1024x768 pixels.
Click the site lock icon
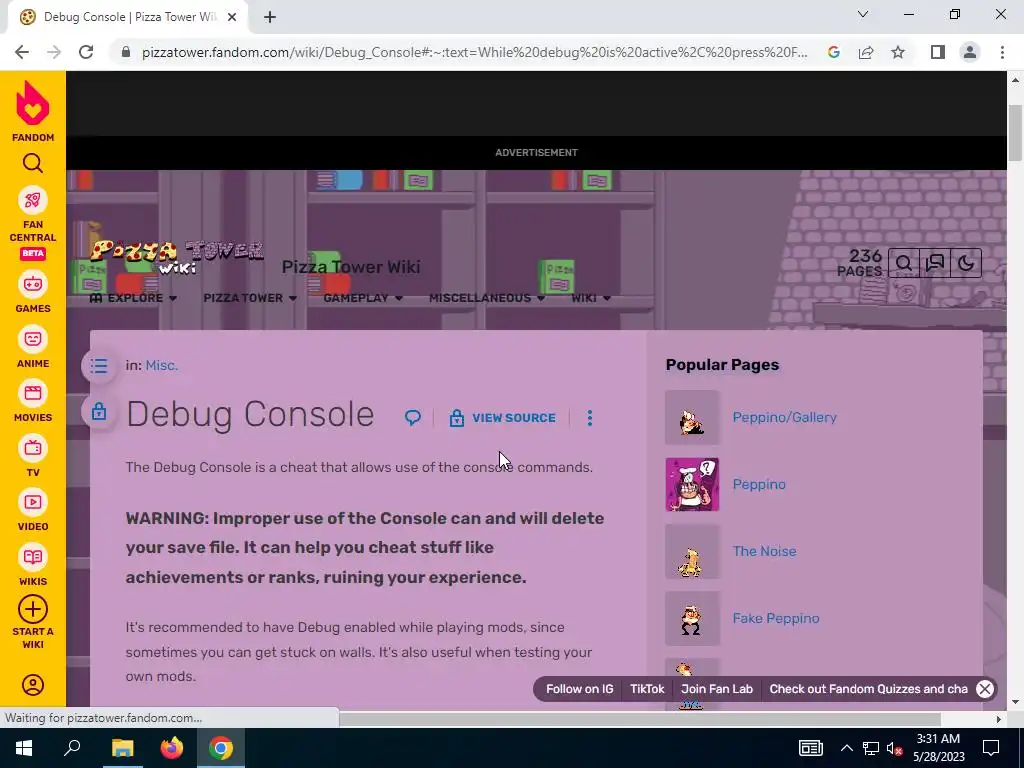[x=126, y=52]
